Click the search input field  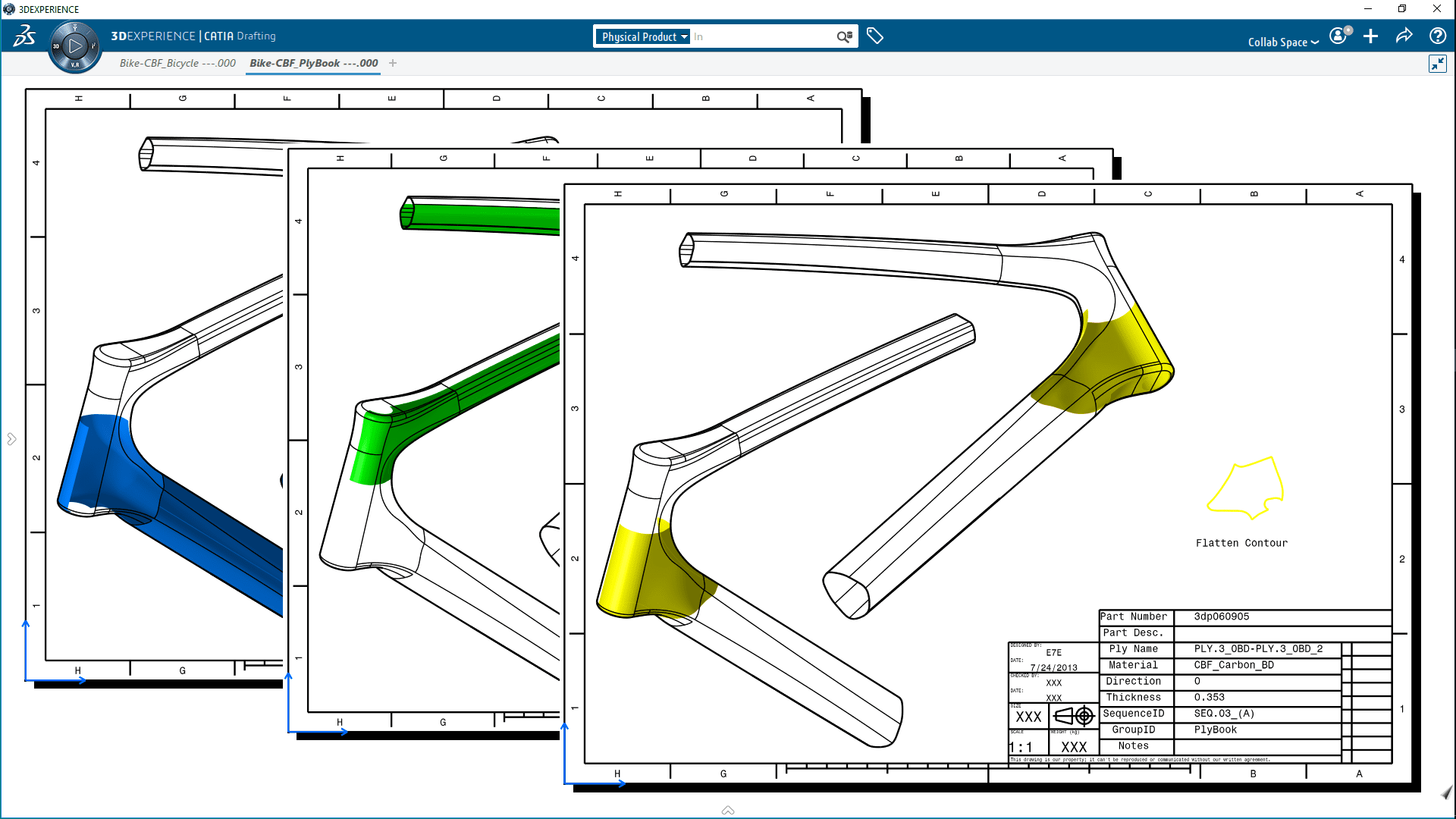762,36
